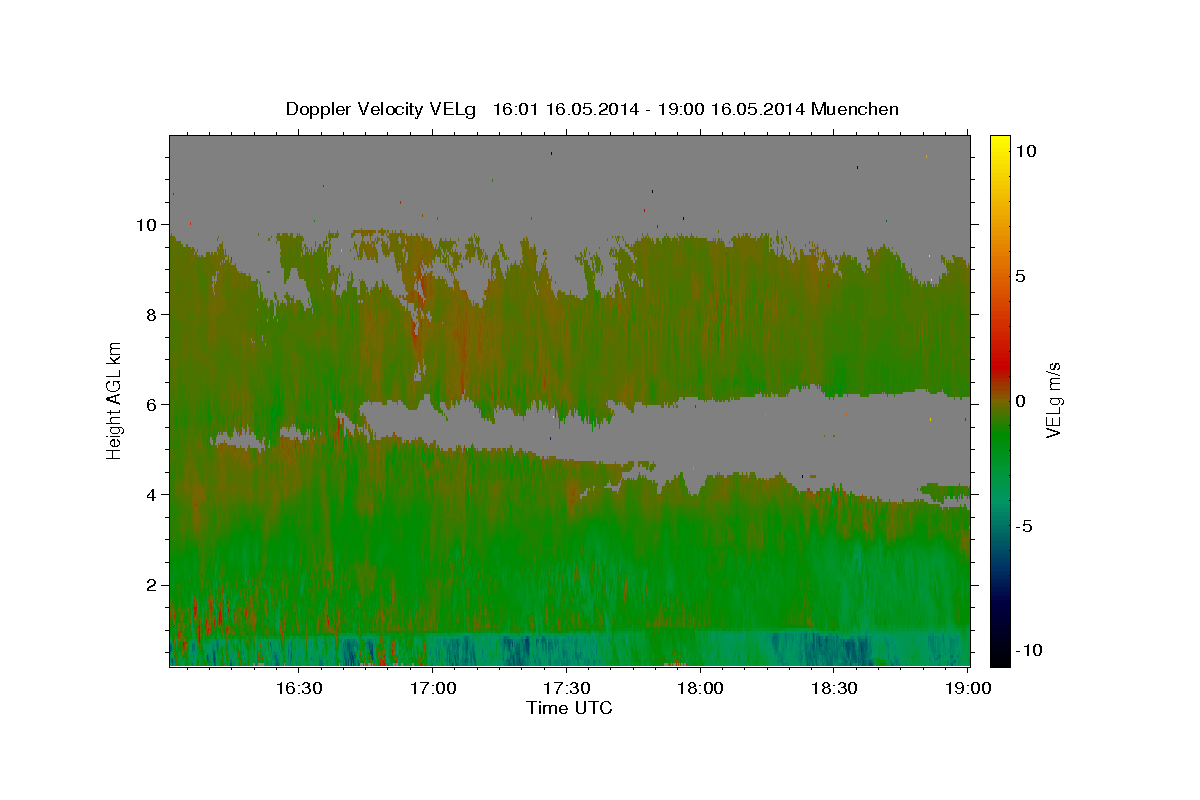Click the end date '19:00 16.05.2014' in title
Screen dimensions: 1200x800
tap(730, 109)
